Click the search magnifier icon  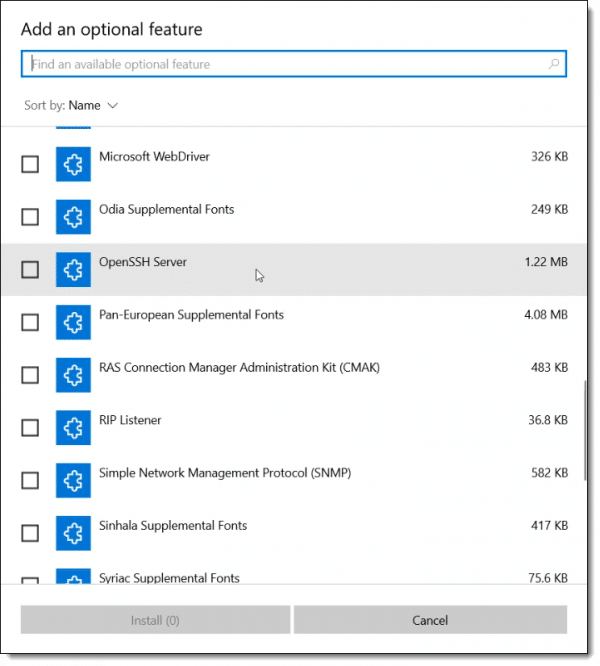tap(554, 64)
